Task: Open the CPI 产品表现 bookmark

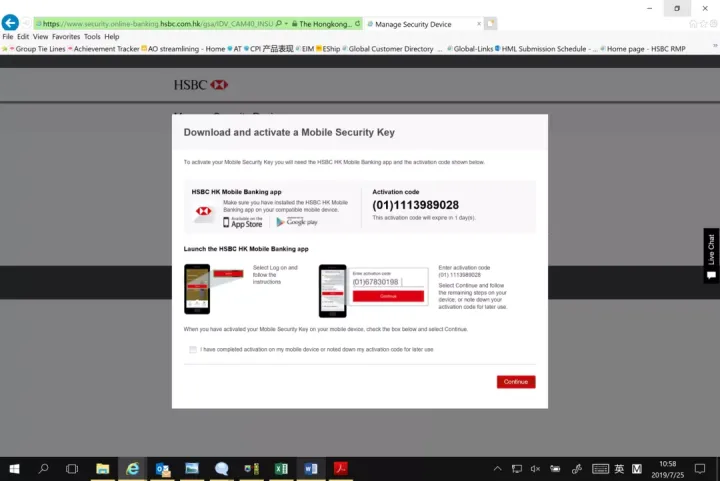Action: click(269, 49)
